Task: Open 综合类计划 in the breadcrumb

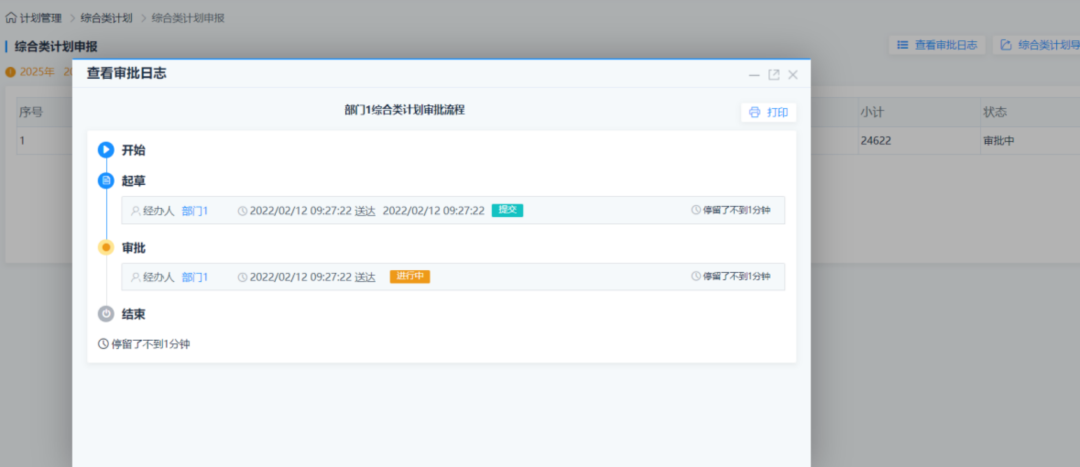Action: pos(105,18)
